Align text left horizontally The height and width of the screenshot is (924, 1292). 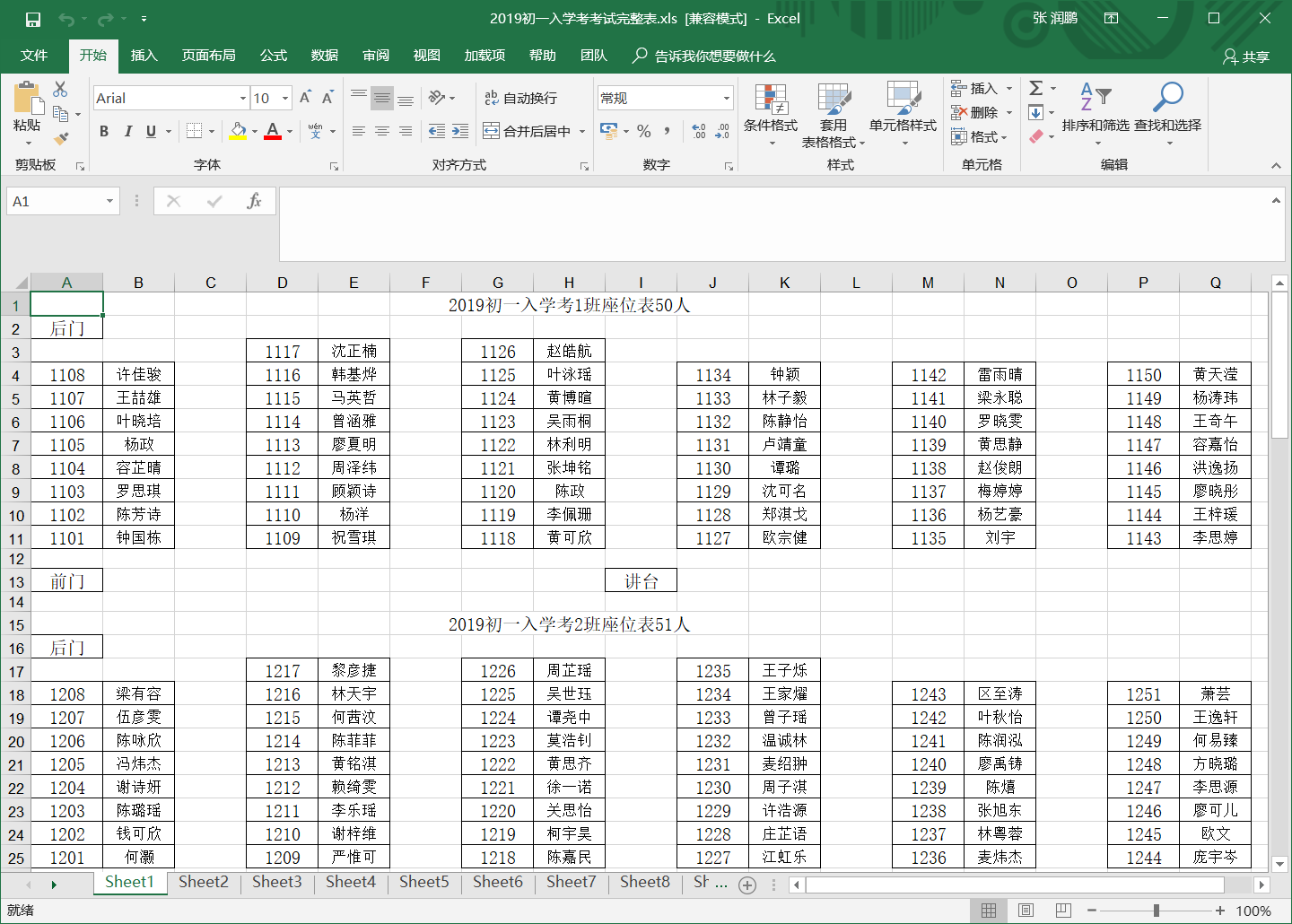(x=359, y=131)
